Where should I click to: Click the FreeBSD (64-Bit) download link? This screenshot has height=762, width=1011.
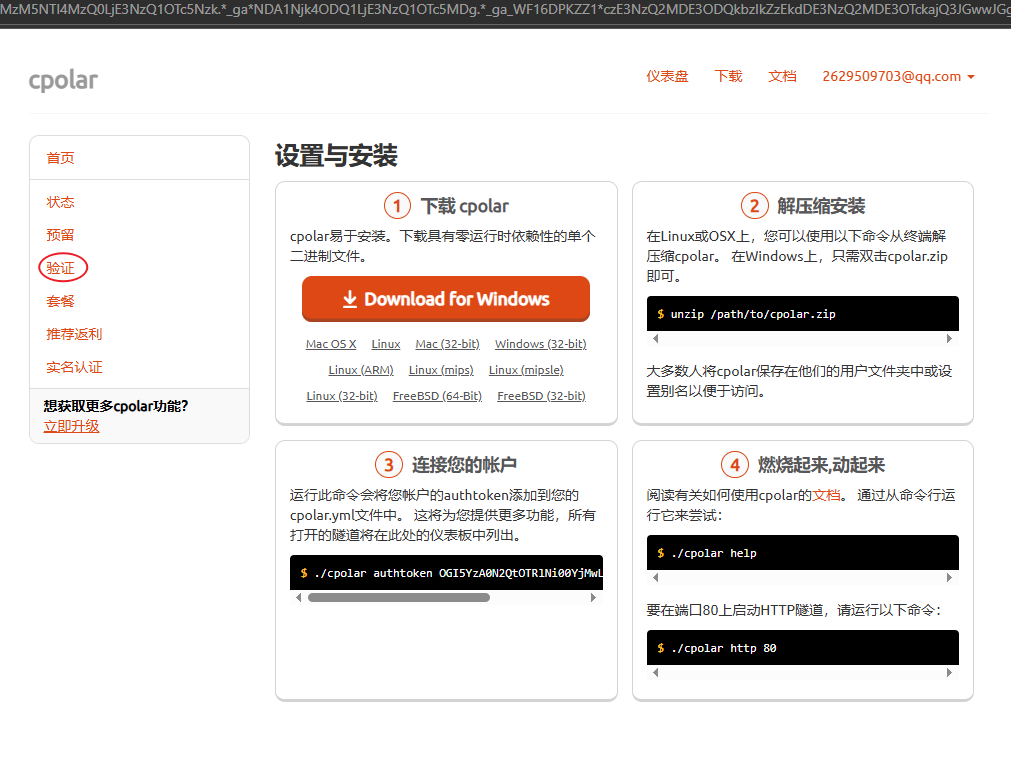437,396
